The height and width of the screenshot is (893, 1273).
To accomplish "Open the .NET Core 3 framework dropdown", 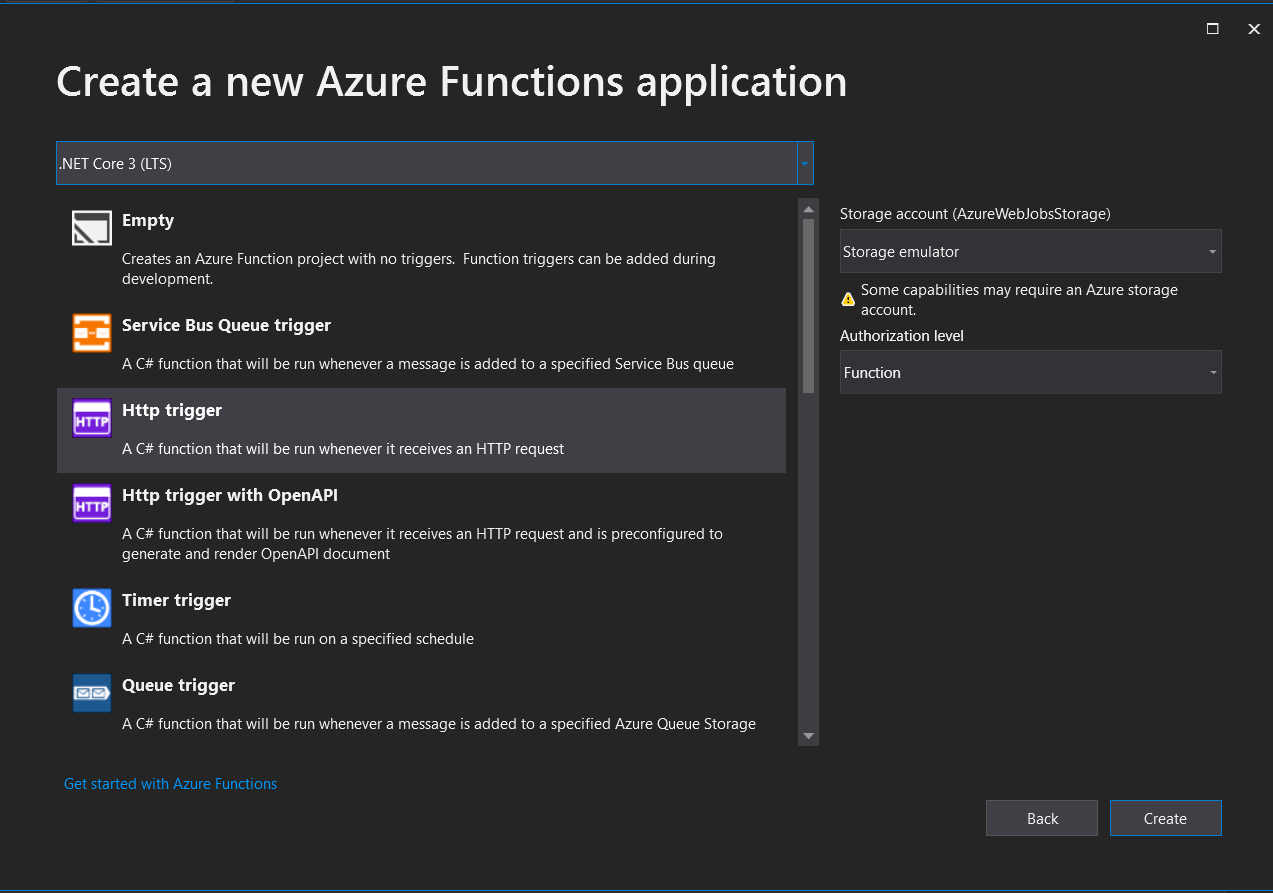I will pyautogui.click(x=804, y=162).
